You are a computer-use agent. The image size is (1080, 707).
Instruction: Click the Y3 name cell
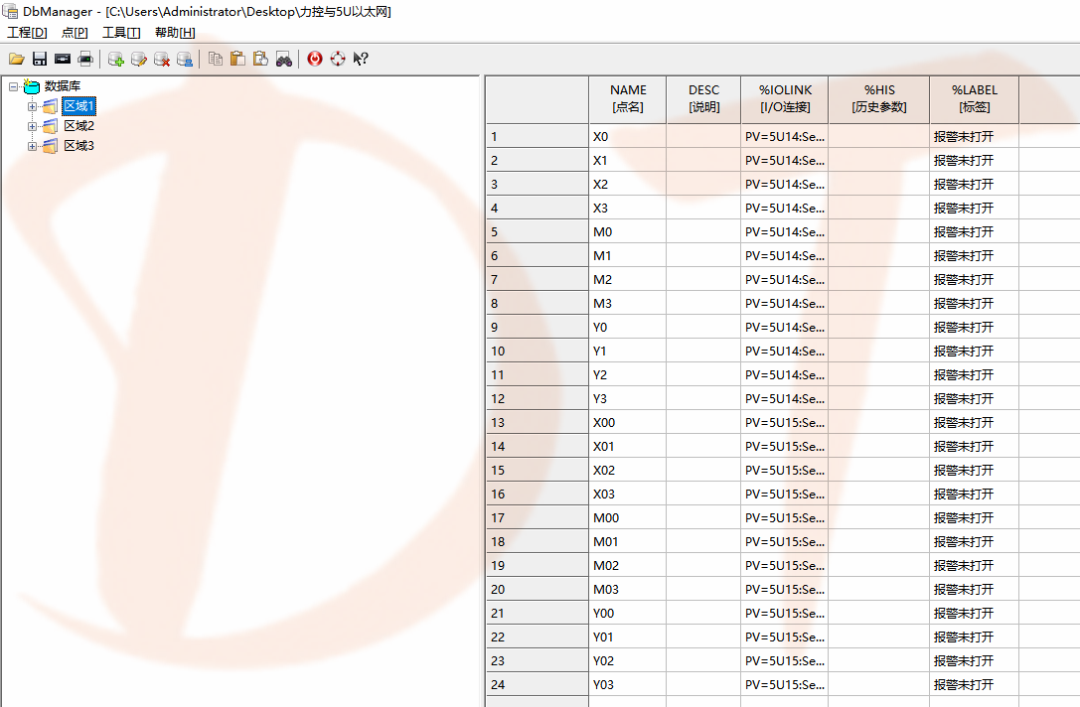click(627, 399)
